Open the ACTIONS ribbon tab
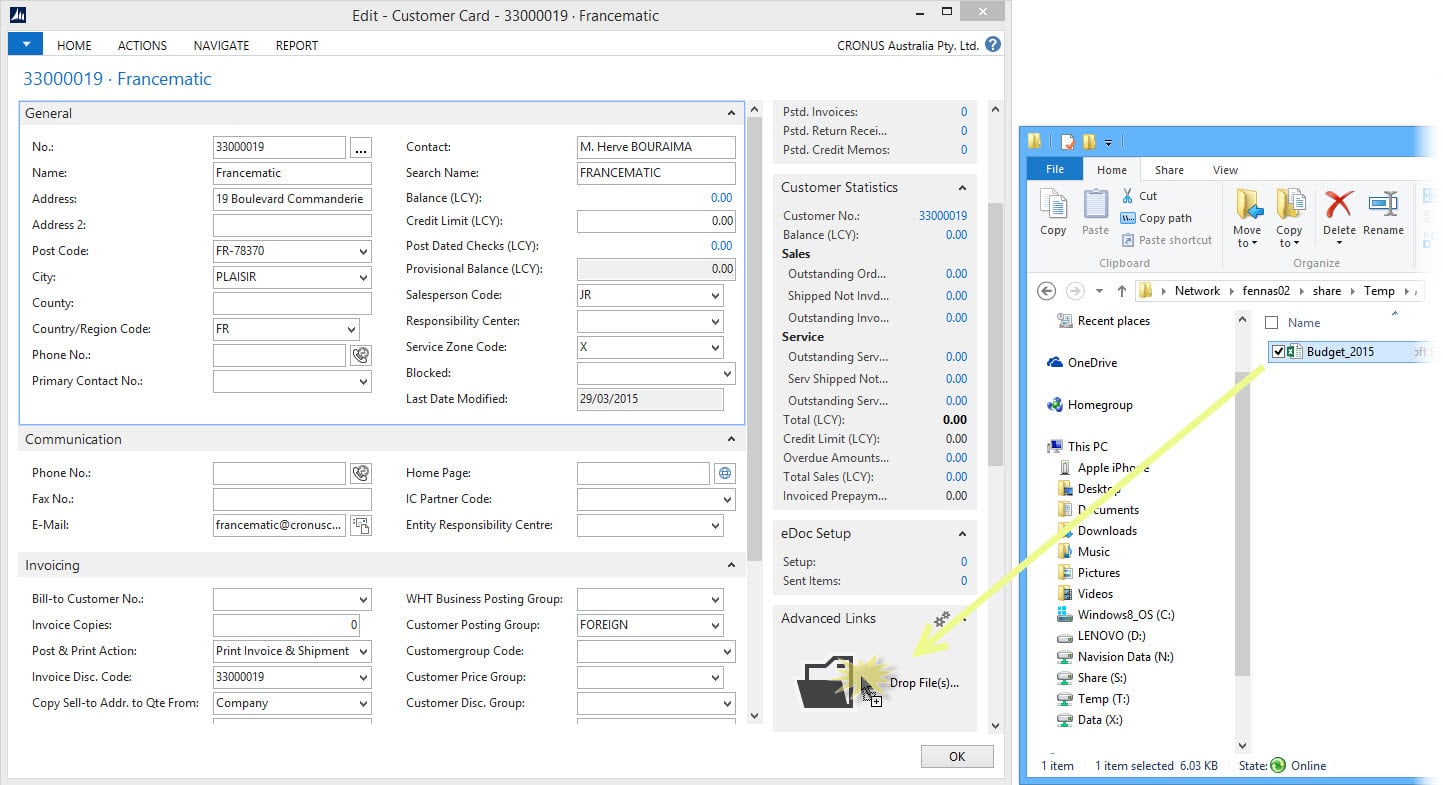The image size is (1443, 785). pyautogui.click(x=142, y=45)
